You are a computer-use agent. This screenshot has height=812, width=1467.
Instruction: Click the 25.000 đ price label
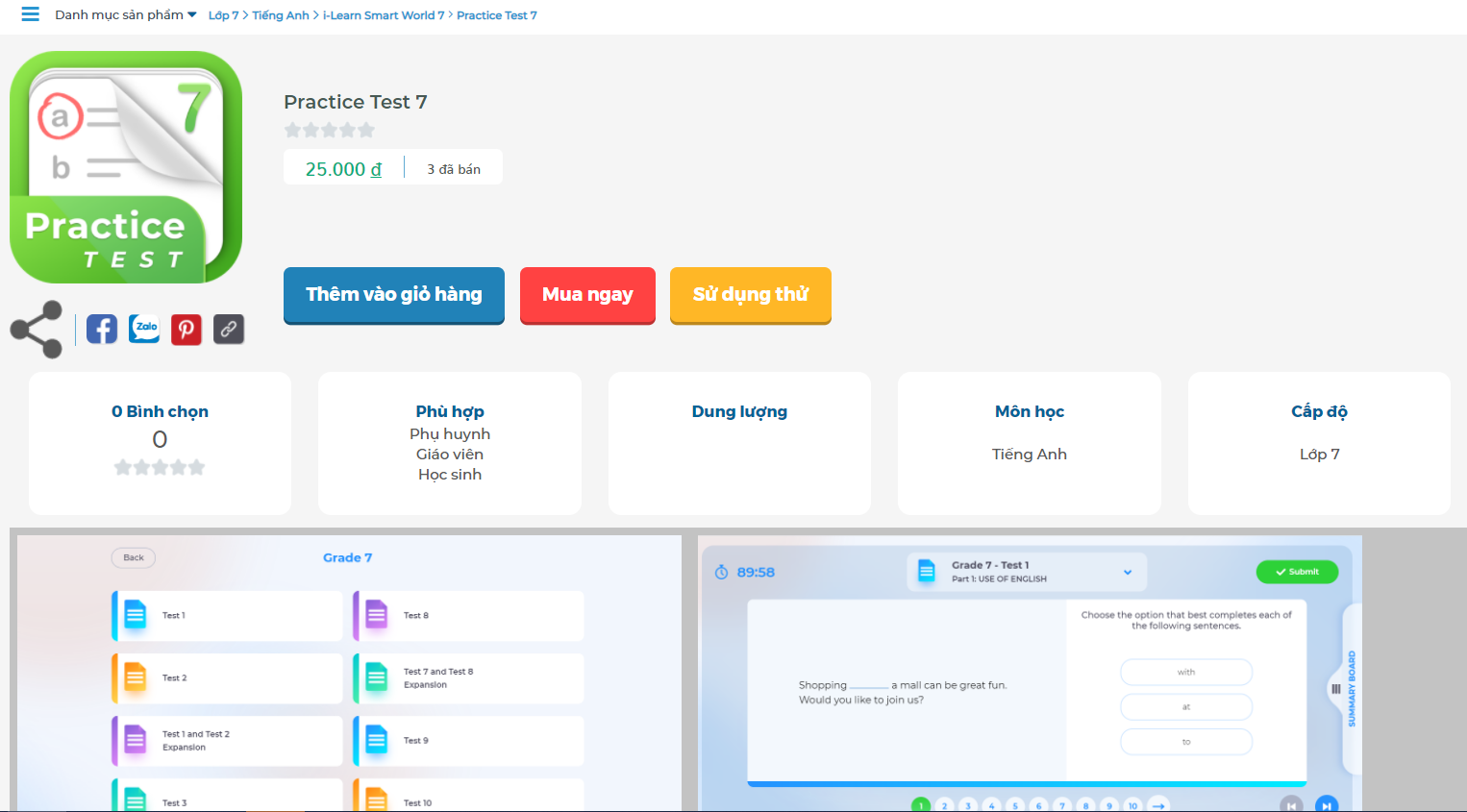click(x=343, y=169)
